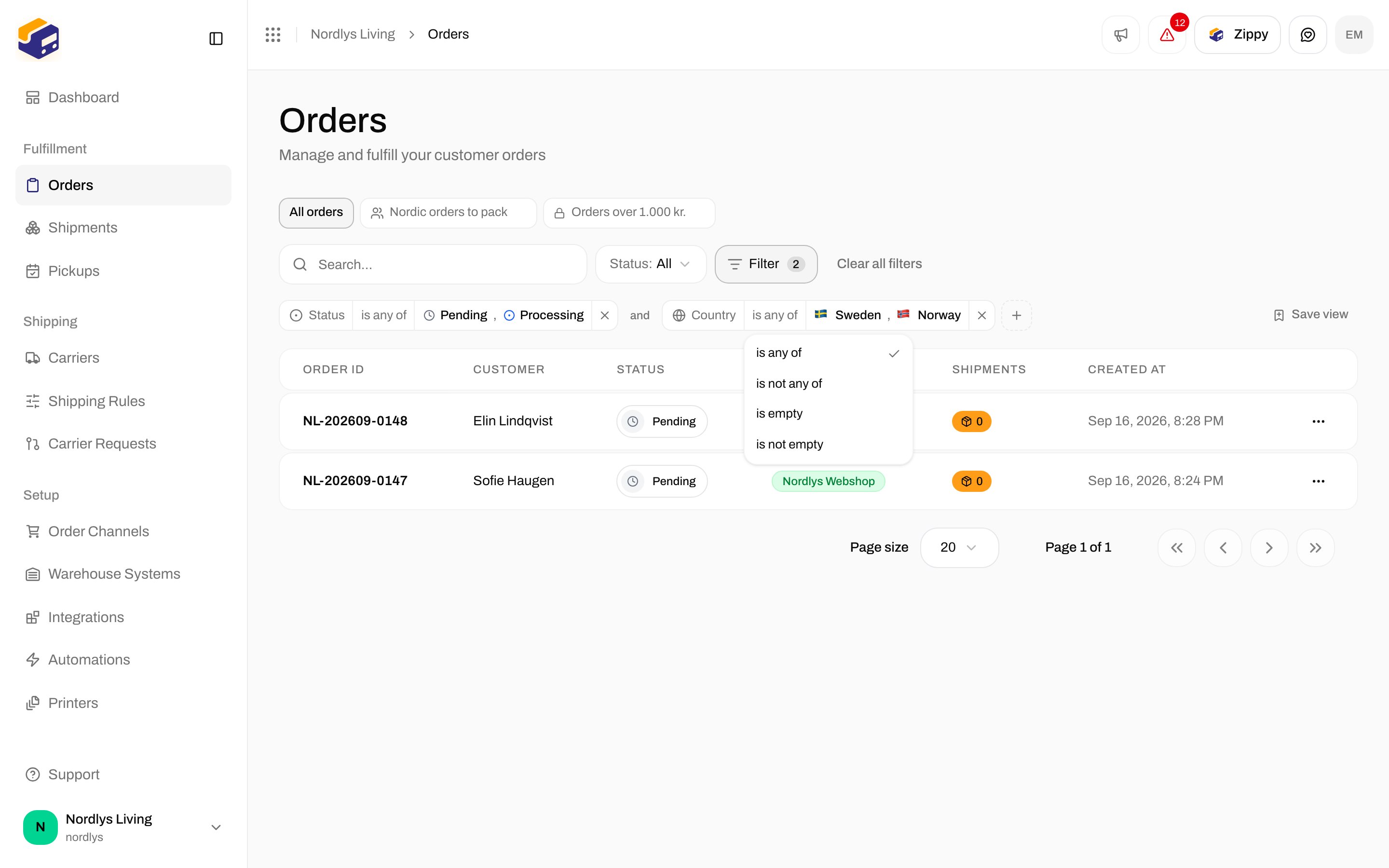Screen dimensions: 1389x868
Task: Go to first page
Action: (1177, 548)
